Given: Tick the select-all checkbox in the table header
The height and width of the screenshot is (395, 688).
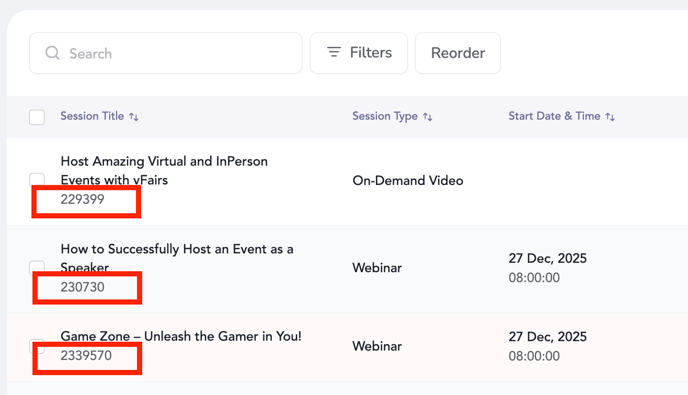Looking at the screenshot, I should tap(37, 117).
